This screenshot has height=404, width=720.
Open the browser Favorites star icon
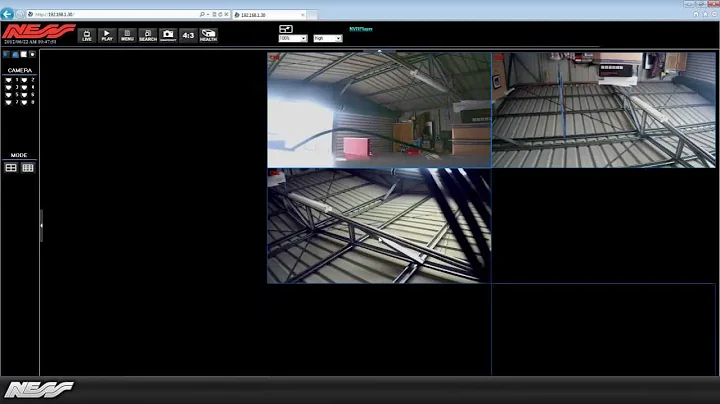coord(705,14)
